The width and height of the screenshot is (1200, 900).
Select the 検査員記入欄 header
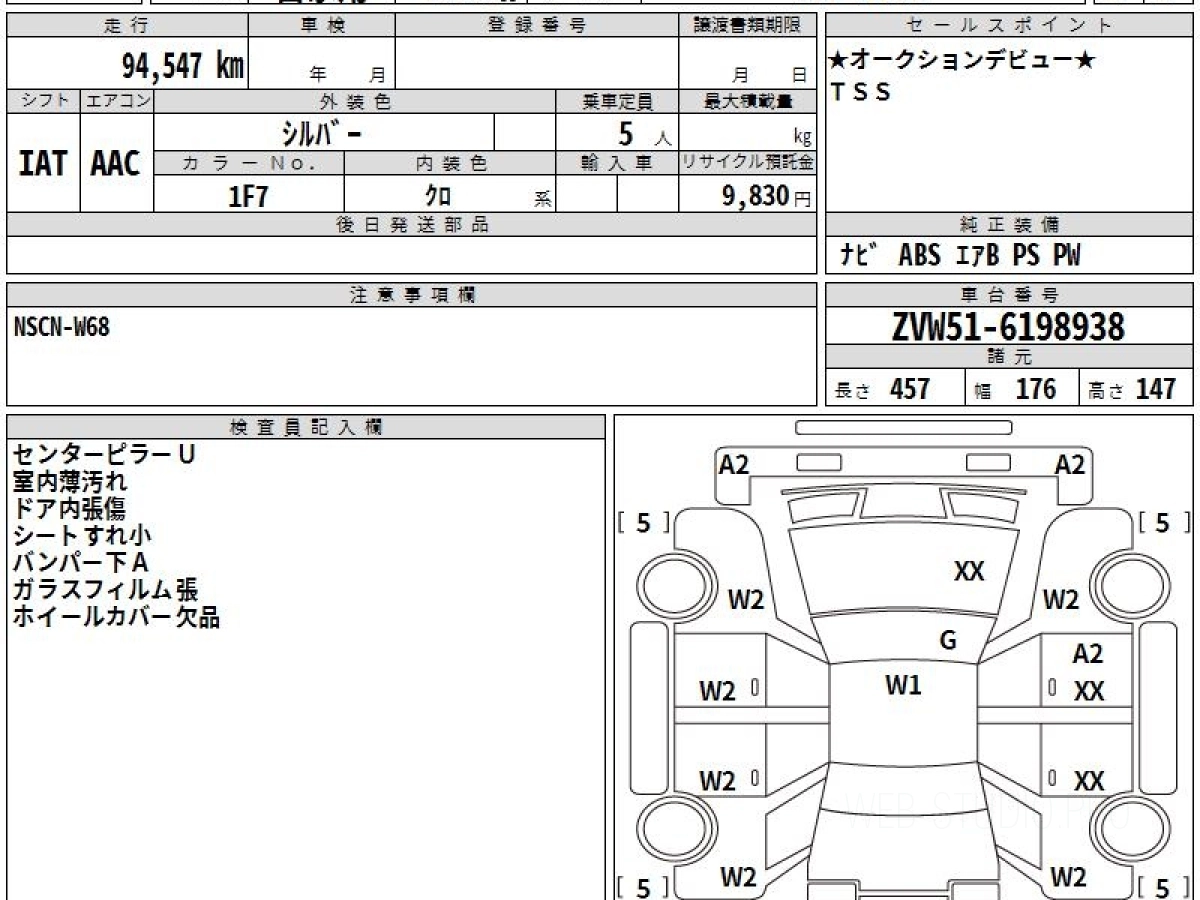[306, 427]
